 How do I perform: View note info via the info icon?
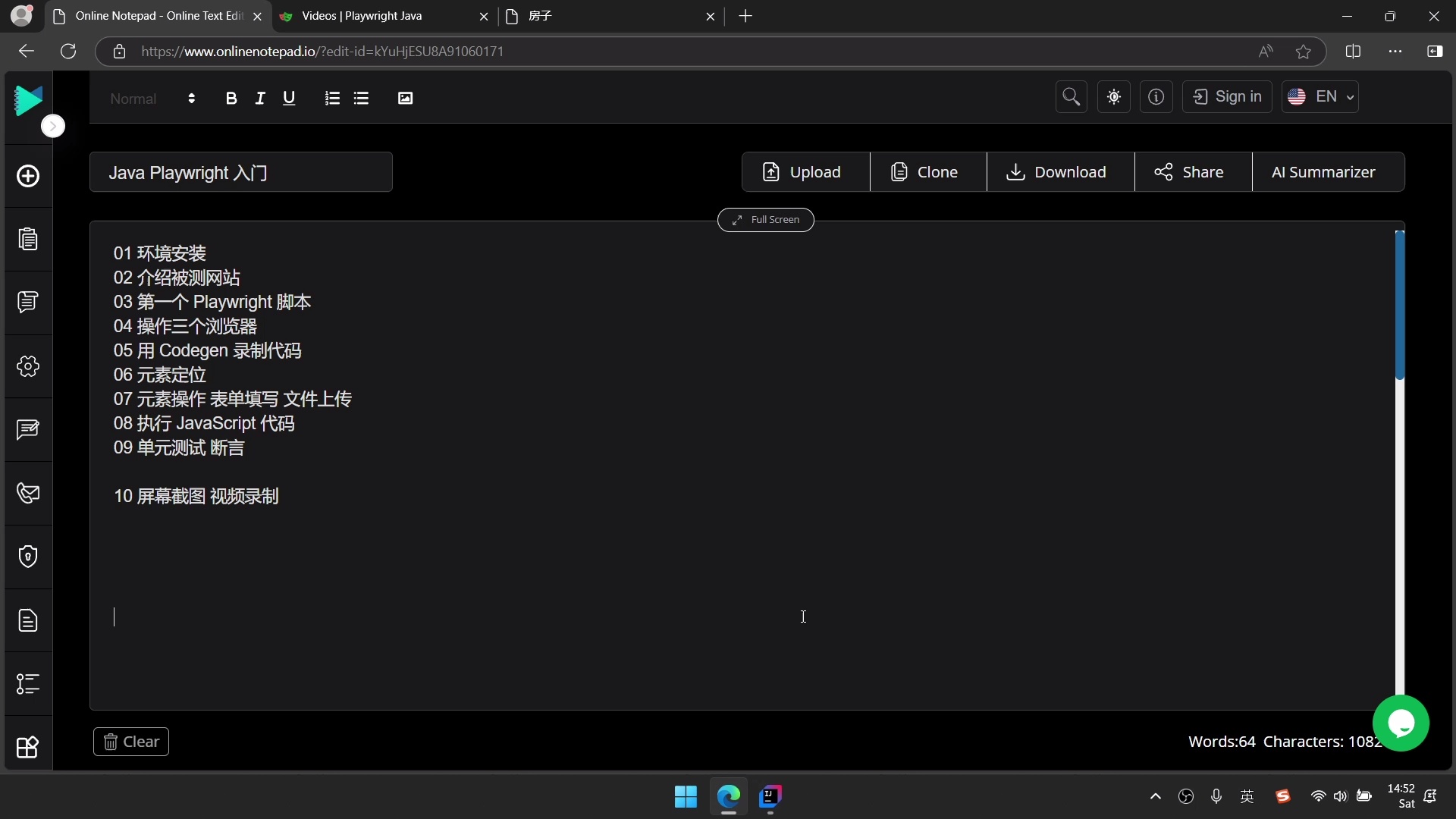click(1156, 97)
